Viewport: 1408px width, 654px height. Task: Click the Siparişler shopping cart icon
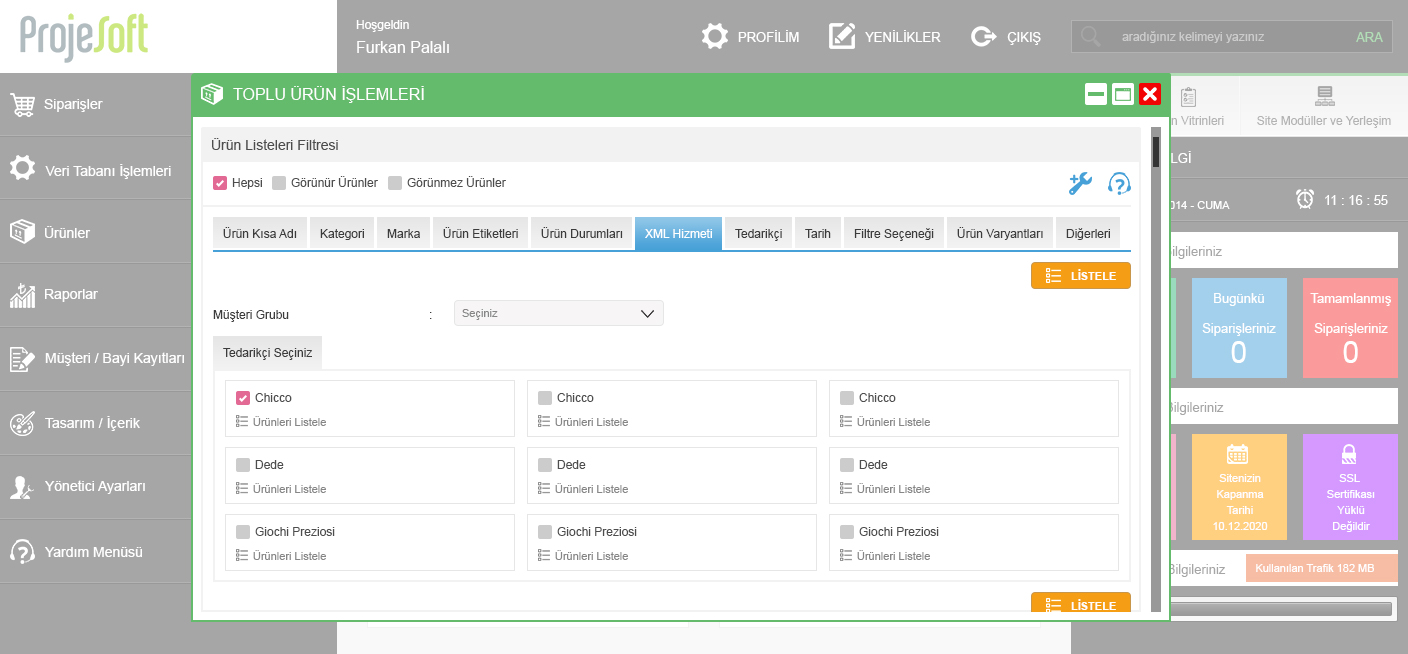[23, 104]
